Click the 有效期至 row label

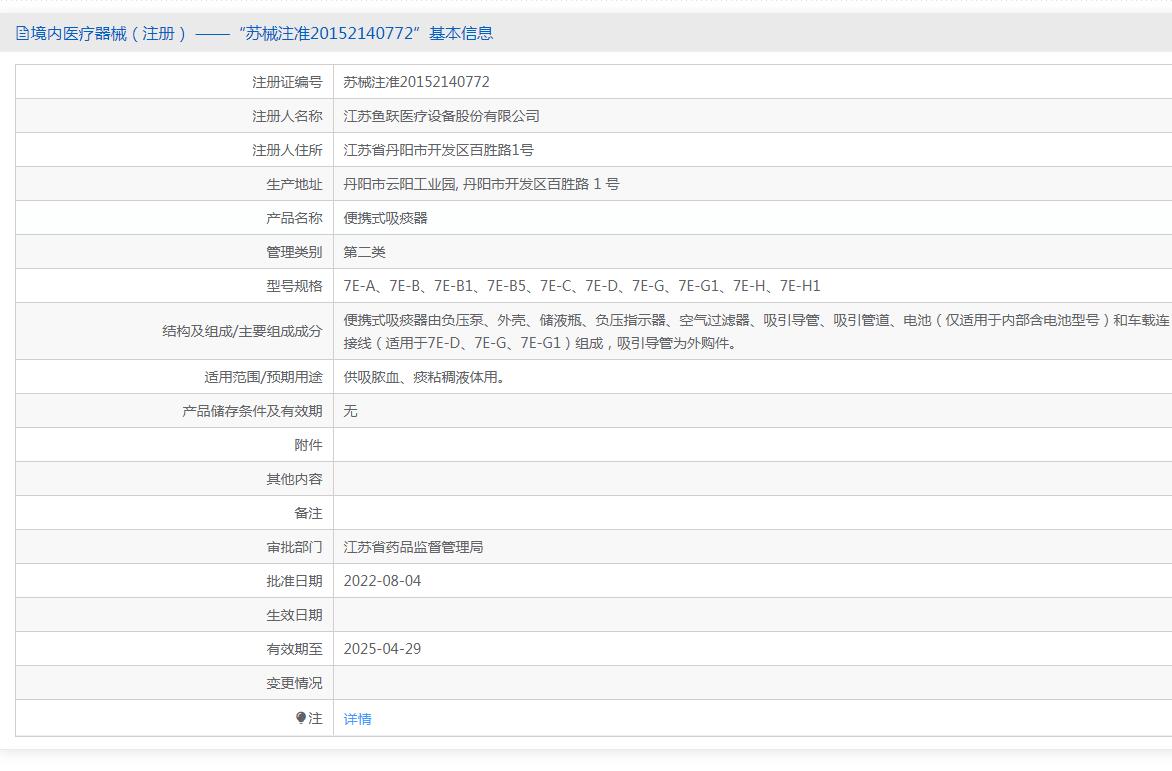pyautogui.click(x=294, y=649)
